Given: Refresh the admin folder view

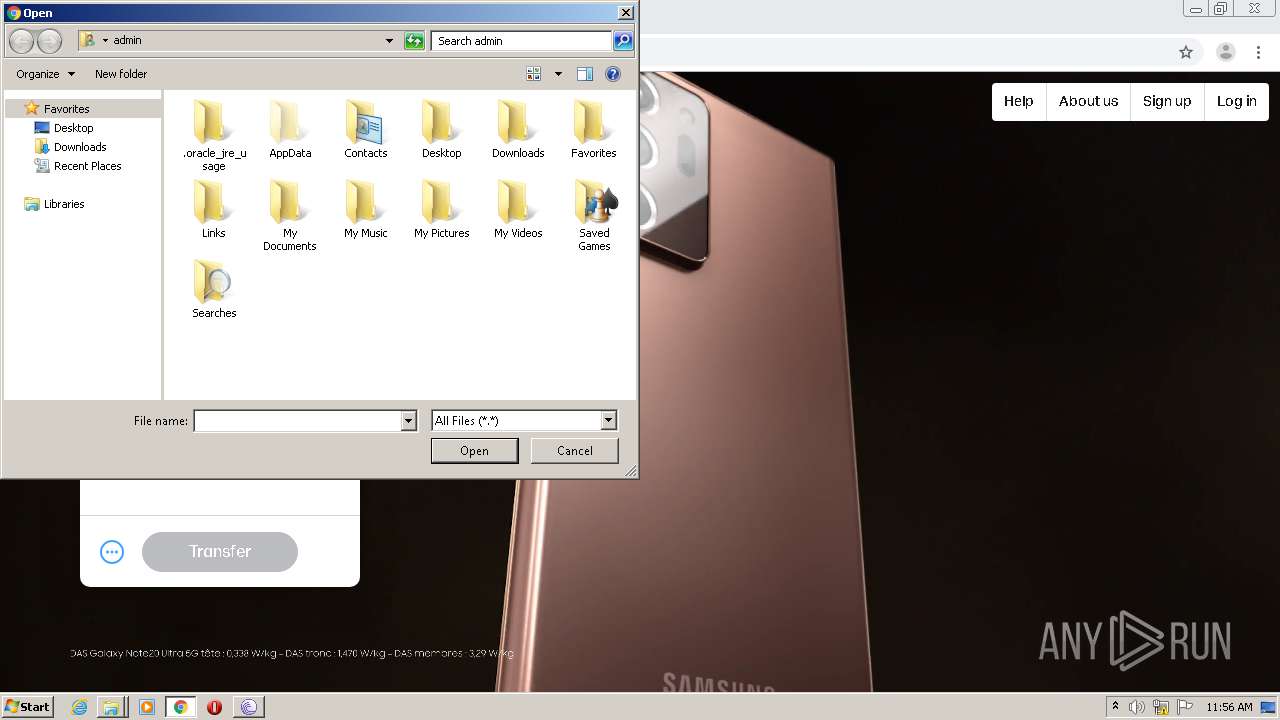Looking at the screenshot, I should click(414, 41).
